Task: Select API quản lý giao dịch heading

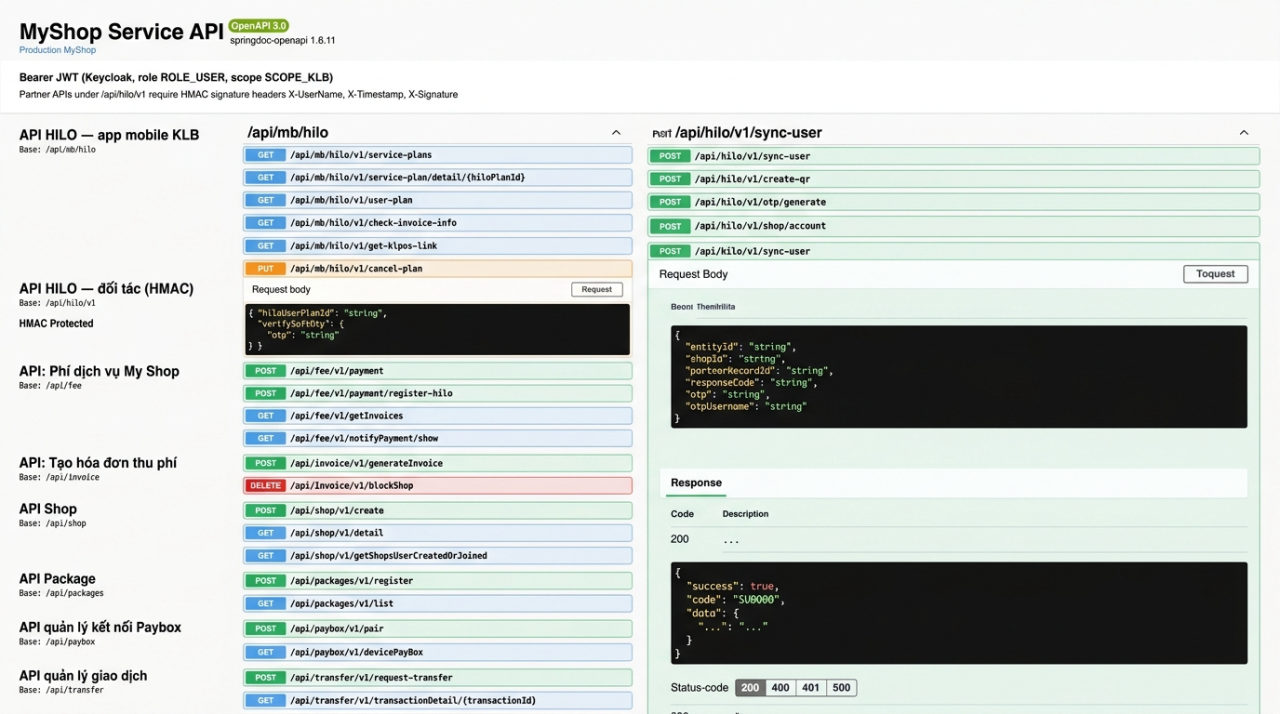Action: click(83, 676)
